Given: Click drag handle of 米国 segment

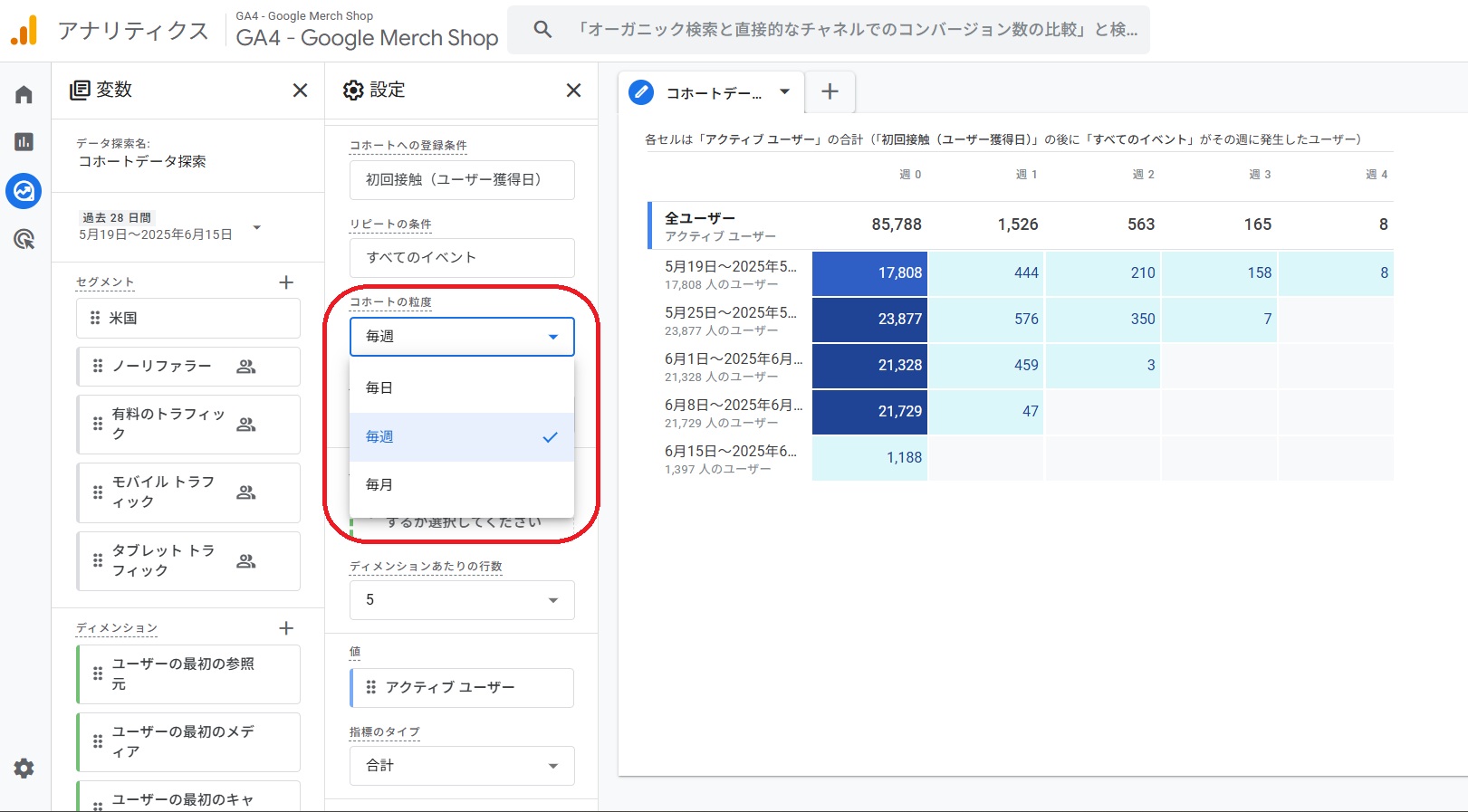Looking at the screenshot, I should point(95,318).
